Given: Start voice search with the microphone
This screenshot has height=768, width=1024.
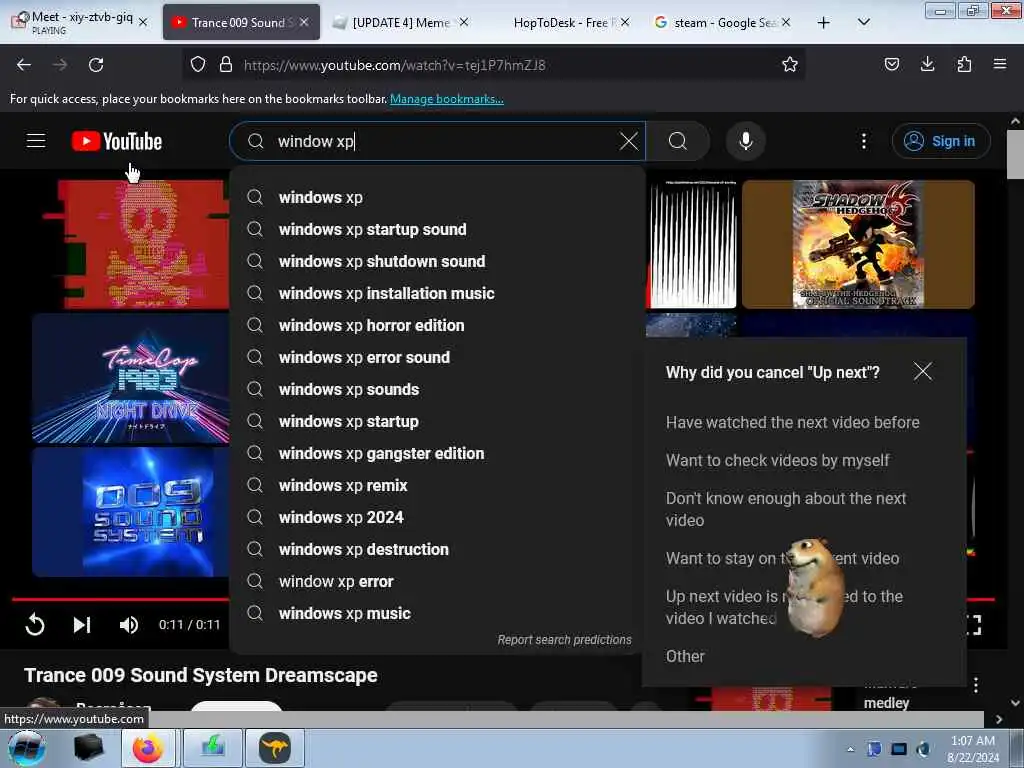Looking at the screenshot, I should [746, 141].
